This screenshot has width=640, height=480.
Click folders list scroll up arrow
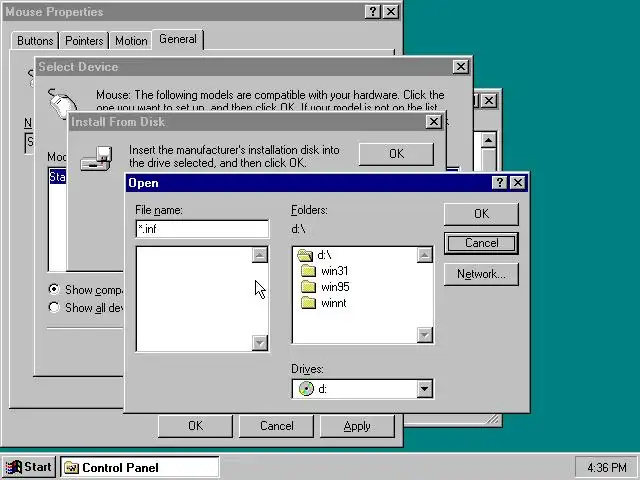click(424, 255)
